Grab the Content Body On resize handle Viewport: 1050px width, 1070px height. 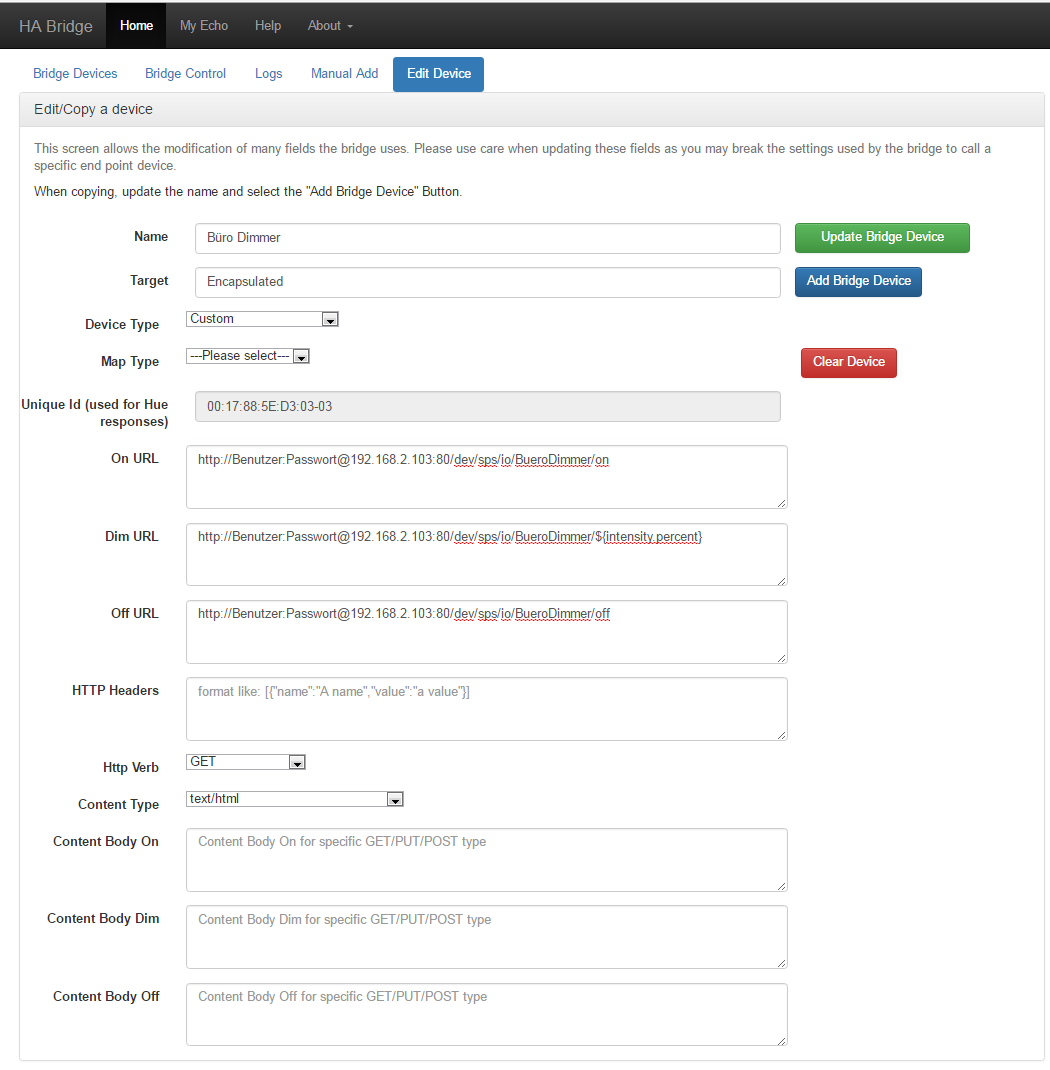click(782, 886)
